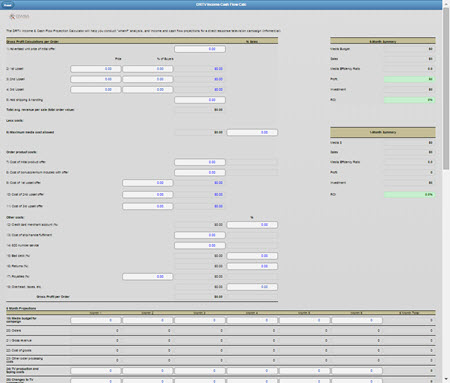Click the 1-Month Summary 'Investment' label
This screenshot has width=450, height=383.
pyautogui.click(x=338, y=183)
